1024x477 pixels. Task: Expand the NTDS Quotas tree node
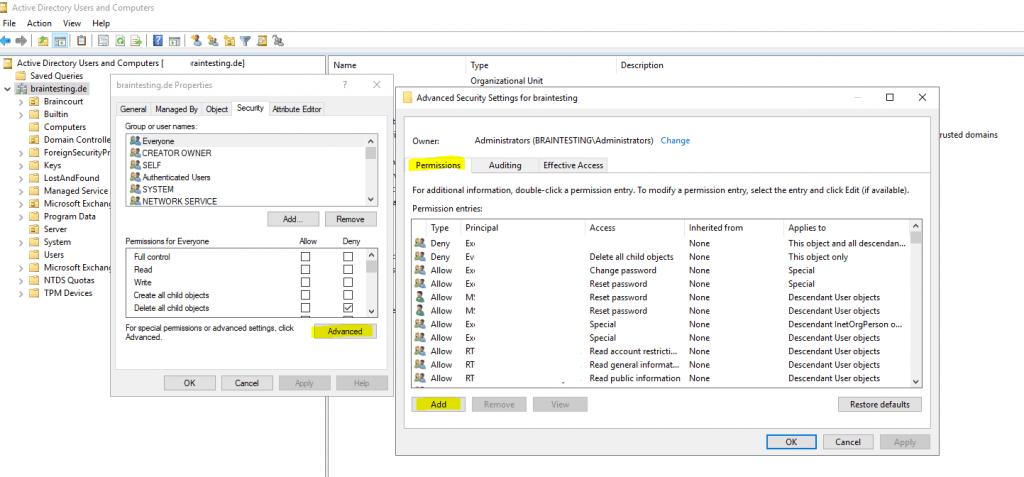pyautogui.click(x=20, y=280)
